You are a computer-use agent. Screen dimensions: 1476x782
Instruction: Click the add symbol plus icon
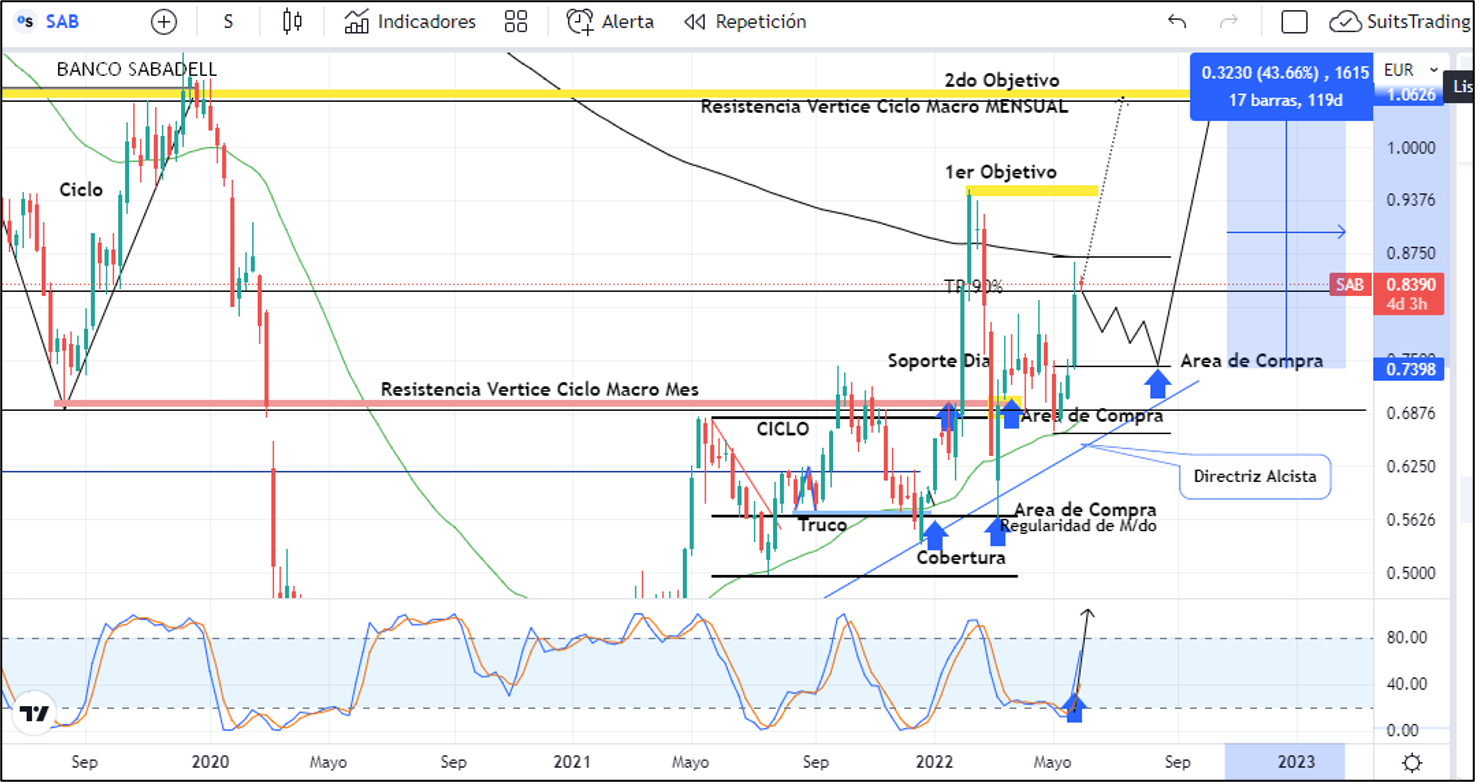tap(163, 22)
